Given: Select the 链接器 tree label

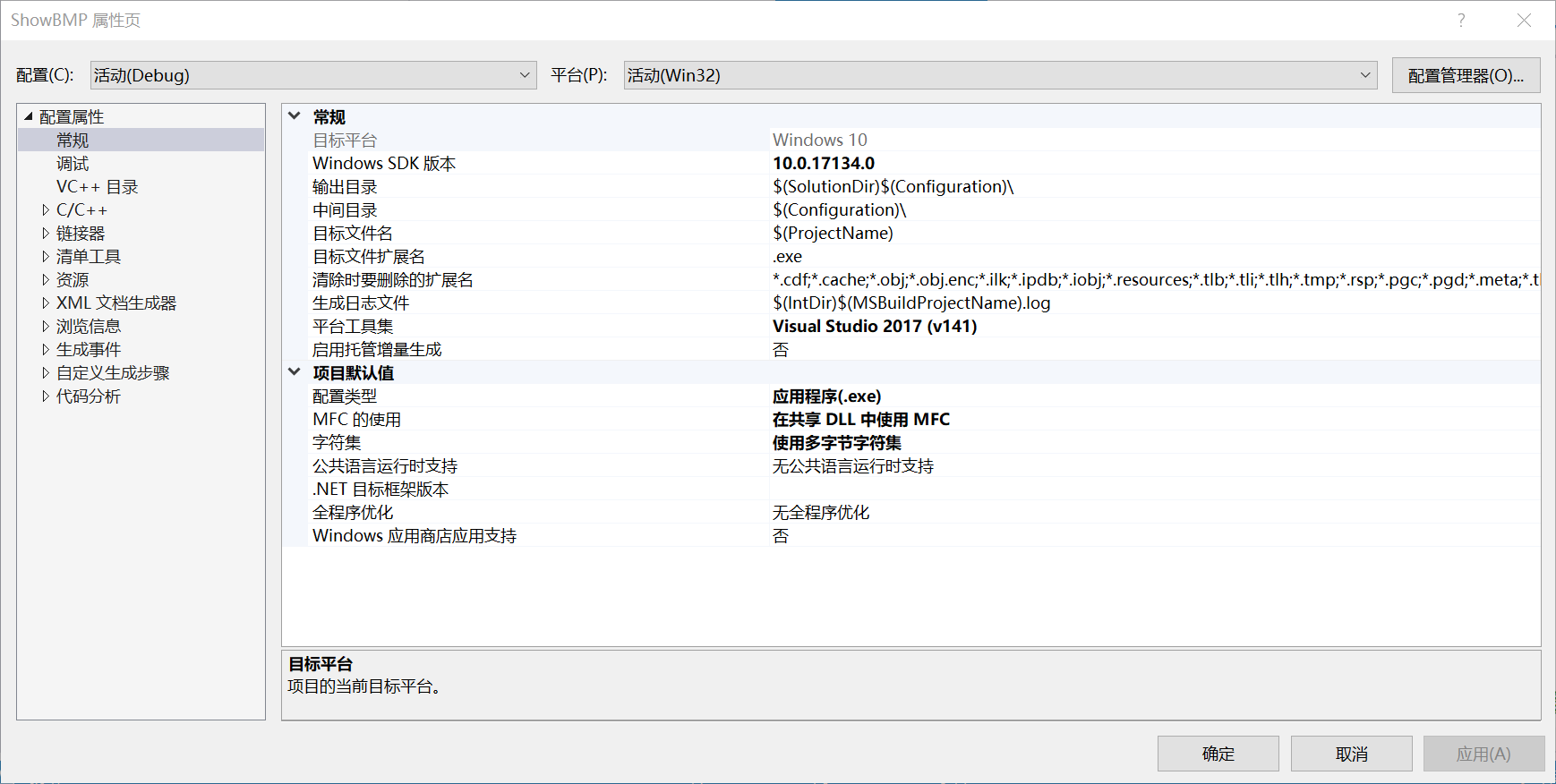Looking at the screenshot, I should (81, 233).
